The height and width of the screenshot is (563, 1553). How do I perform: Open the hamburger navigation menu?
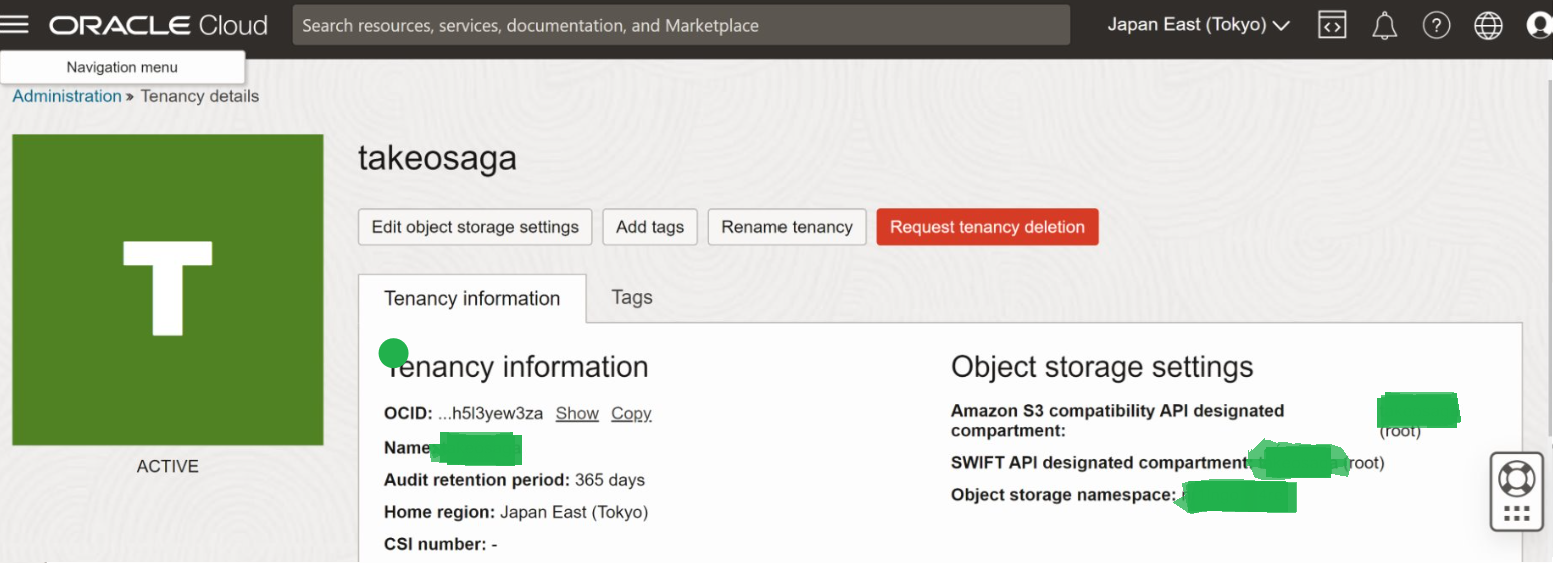tap(15, 25)
